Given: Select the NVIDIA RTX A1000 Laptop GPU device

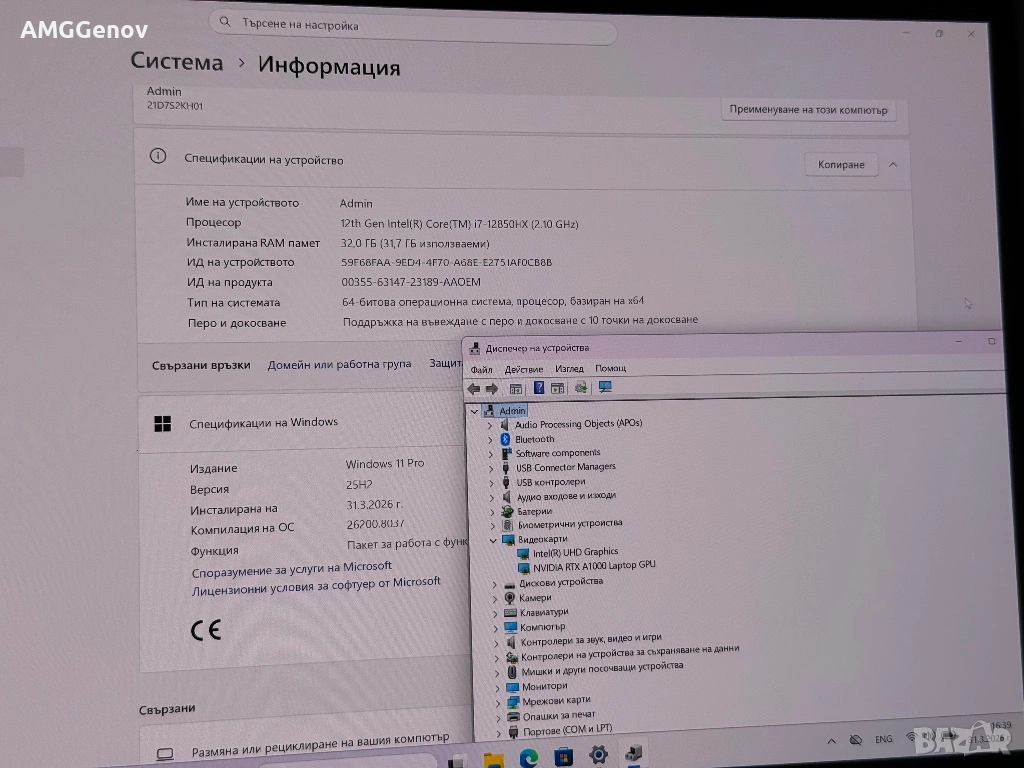Looking at the screenshot, I should [x=594, y=566].
